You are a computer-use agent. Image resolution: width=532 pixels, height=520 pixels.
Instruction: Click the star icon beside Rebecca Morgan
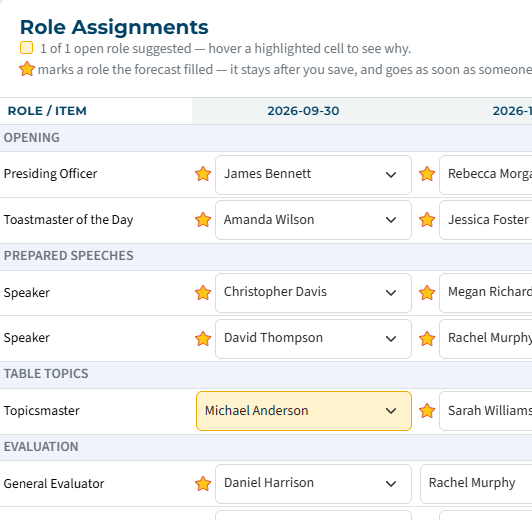point(427,174)
